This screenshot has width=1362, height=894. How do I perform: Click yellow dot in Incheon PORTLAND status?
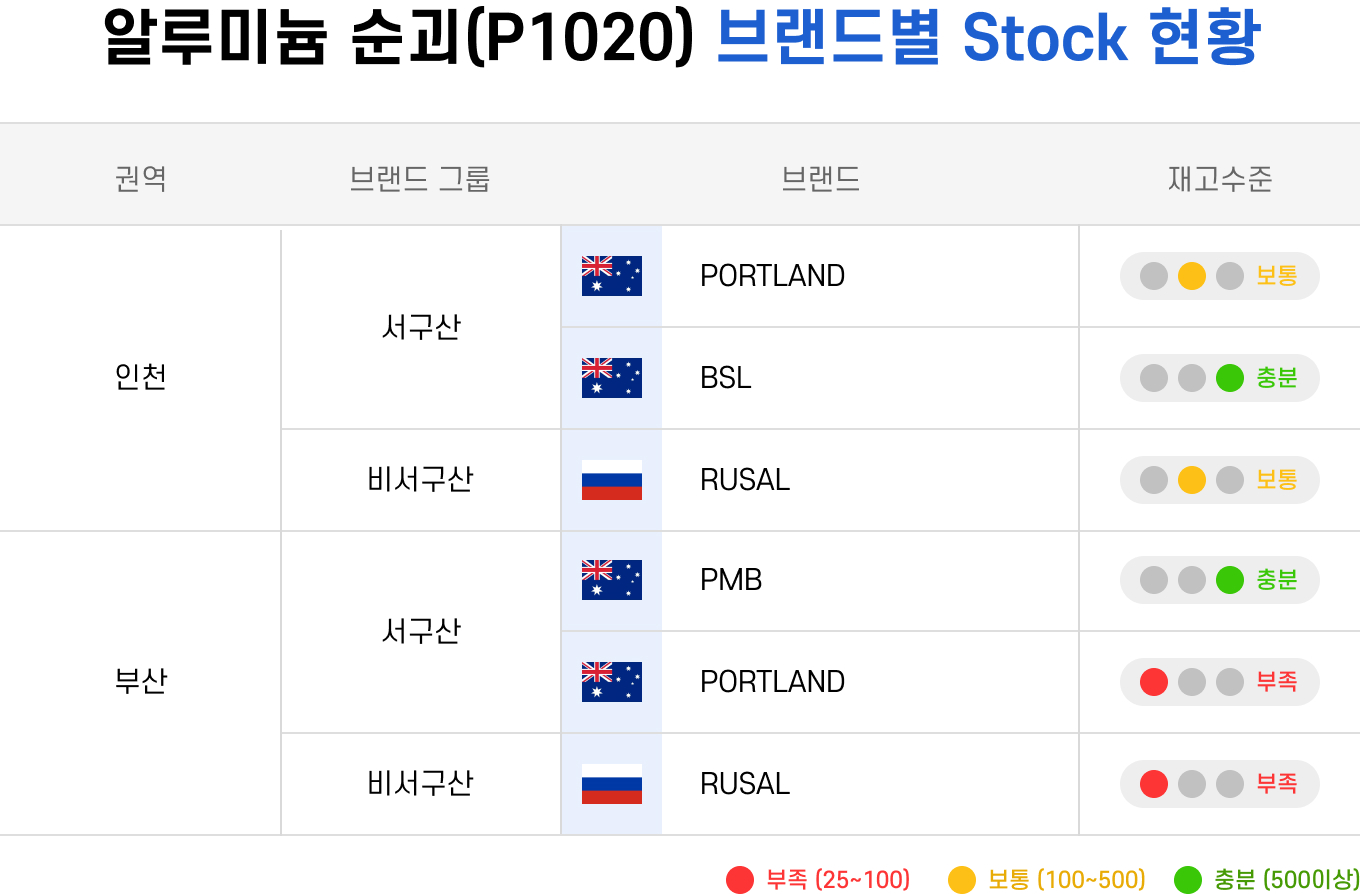[1192, 276]
